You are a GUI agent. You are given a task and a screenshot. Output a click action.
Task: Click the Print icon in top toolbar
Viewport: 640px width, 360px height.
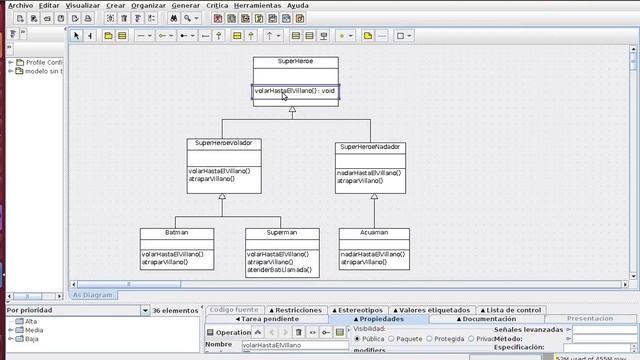point(88,18)
